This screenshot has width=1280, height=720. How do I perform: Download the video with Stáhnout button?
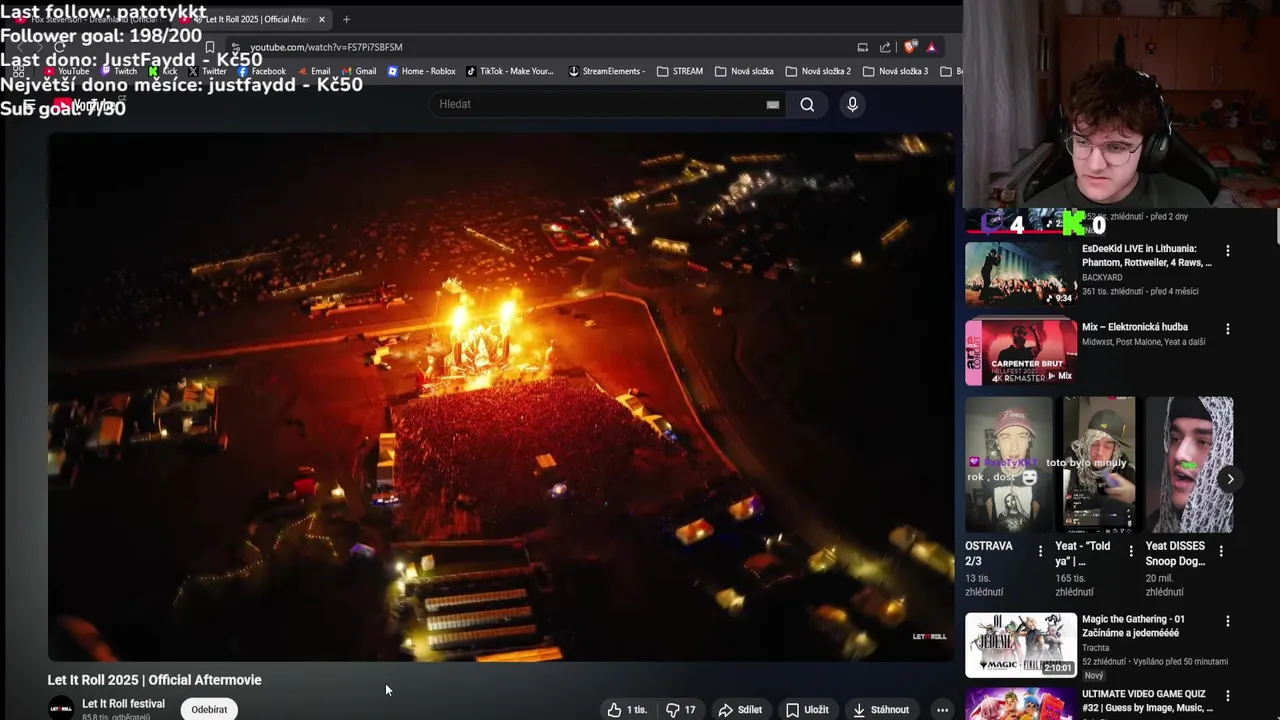click(x=881, y=709)
